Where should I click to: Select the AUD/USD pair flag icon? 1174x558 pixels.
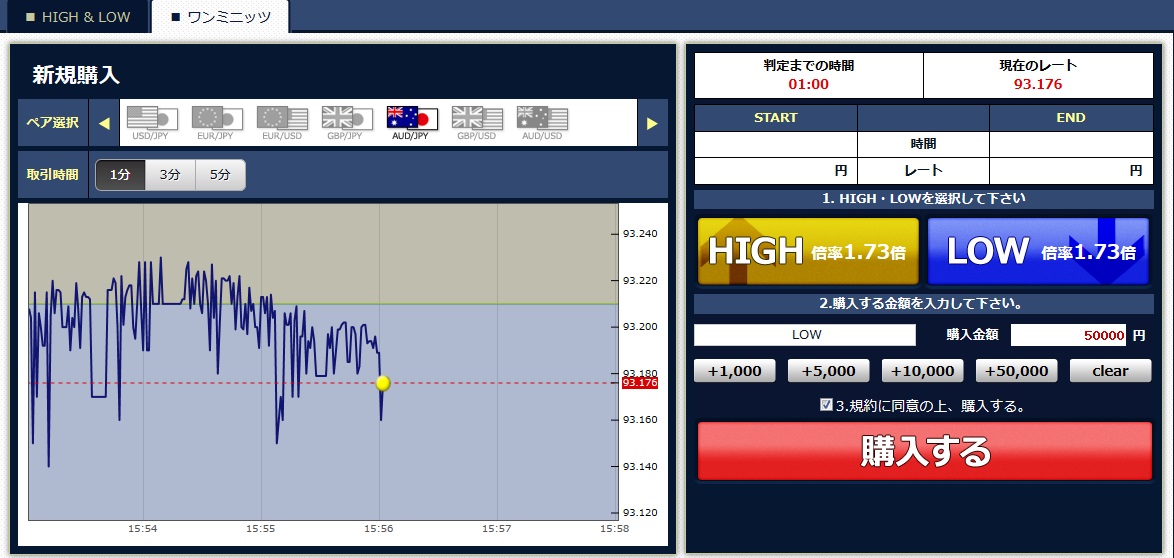[542, 118]
